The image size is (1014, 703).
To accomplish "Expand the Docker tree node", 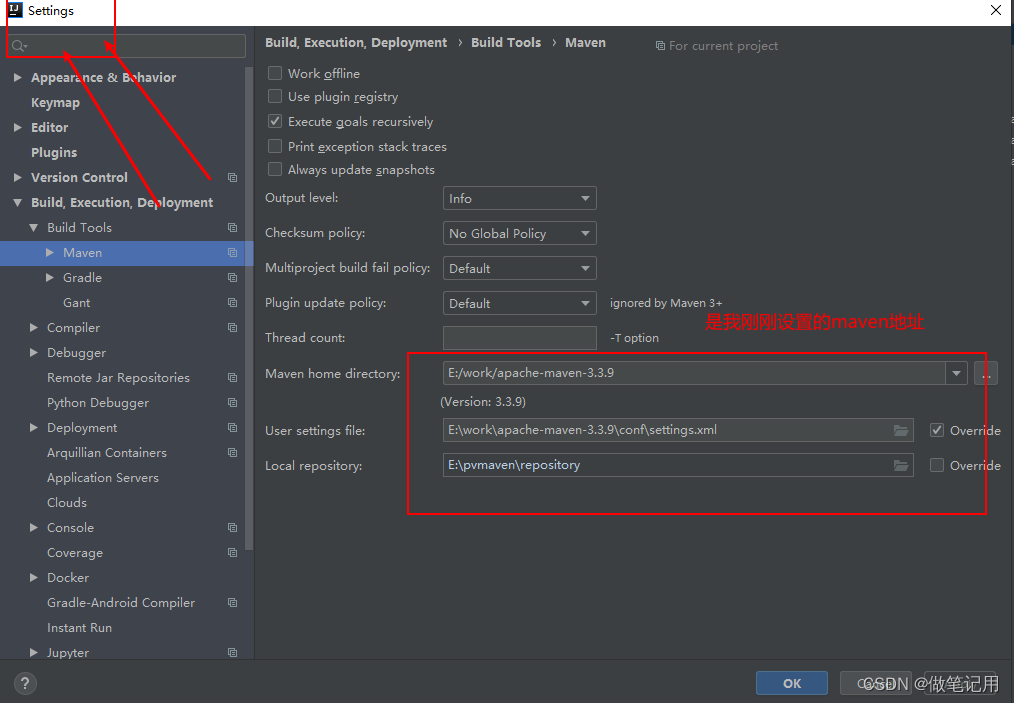I will tap(34, 578).
